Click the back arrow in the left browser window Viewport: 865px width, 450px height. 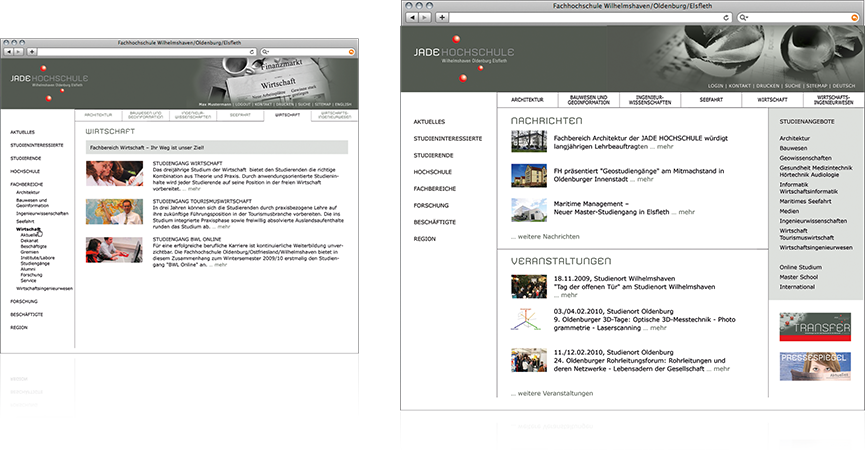(x=8, y=50)
